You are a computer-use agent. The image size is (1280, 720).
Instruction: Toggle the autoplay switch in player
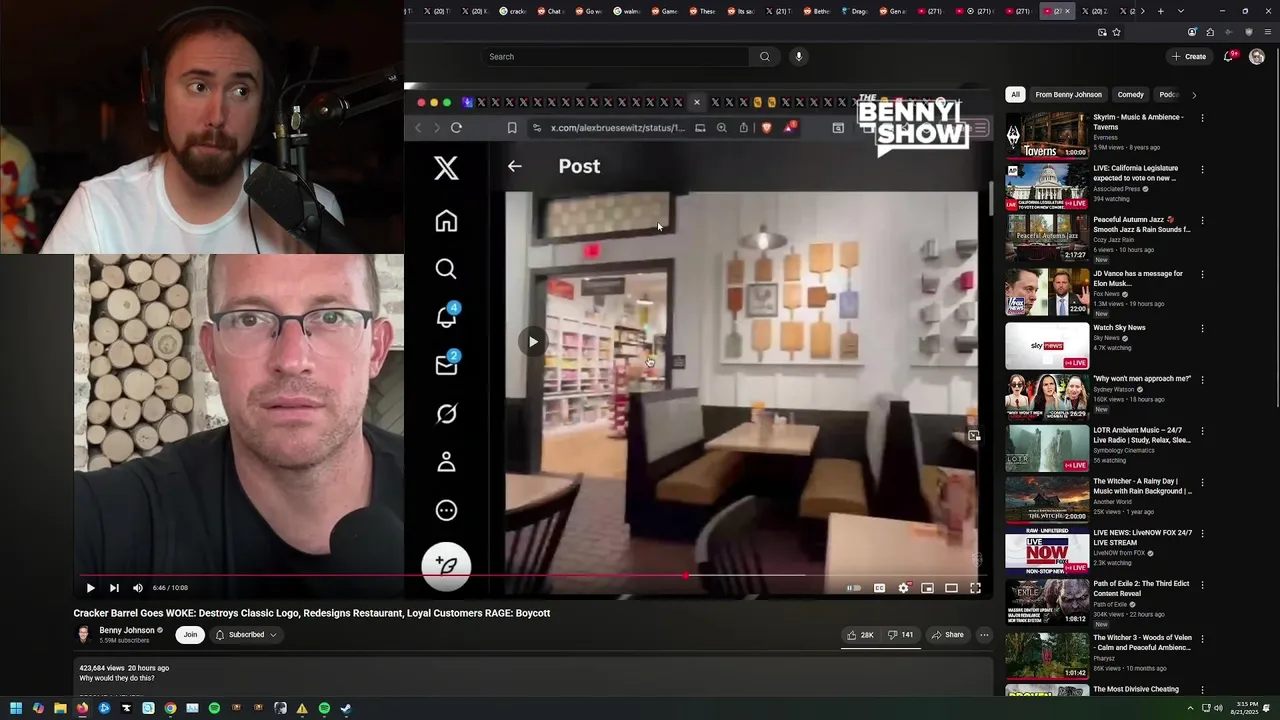click(854, 588)
